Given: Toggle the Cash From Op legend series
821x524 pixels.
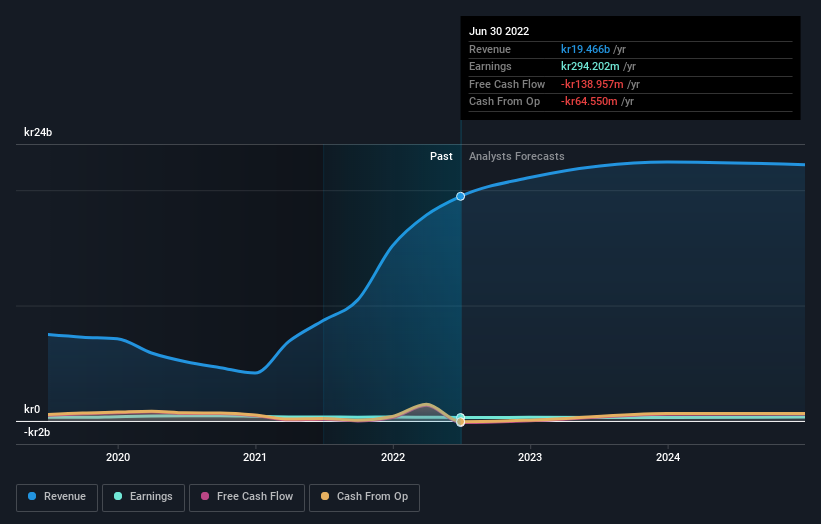Looking at the screenshot, I should (364, 497).
